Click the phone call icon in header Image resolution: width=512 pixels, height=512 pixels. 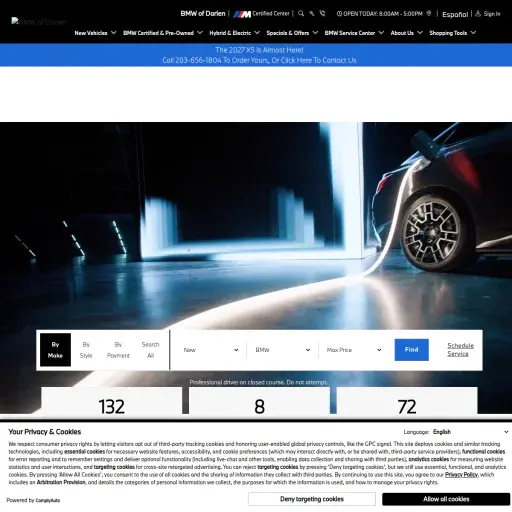[x=322, y=13]
